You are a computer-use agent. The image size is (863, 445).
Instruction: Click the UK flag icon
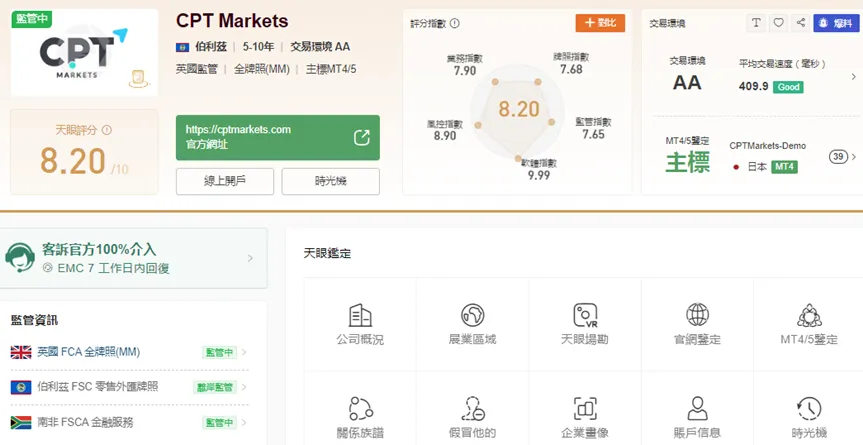pos(21,352)
